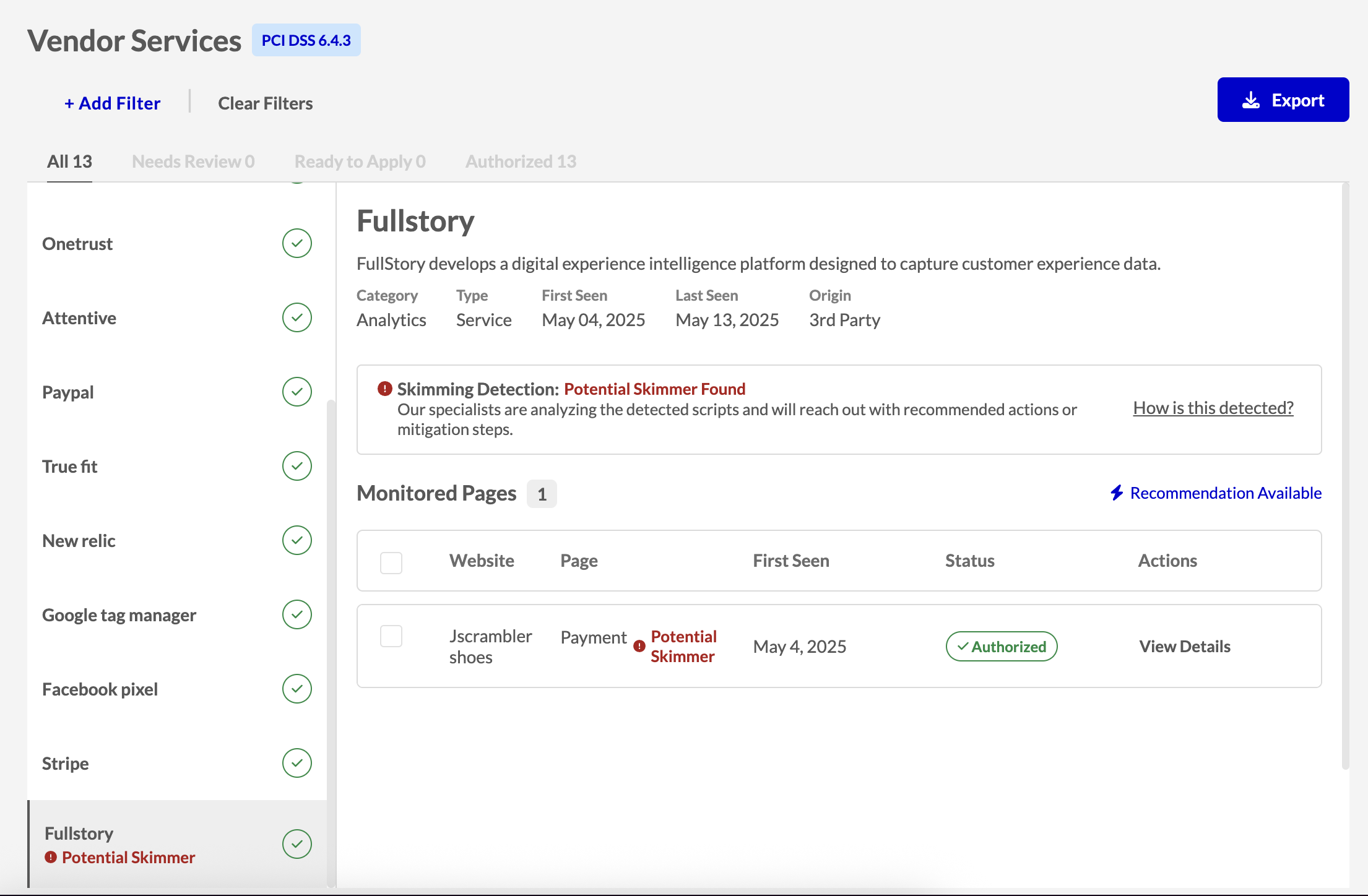
Task: Click the Authorized status badge
Action: 1002,646
